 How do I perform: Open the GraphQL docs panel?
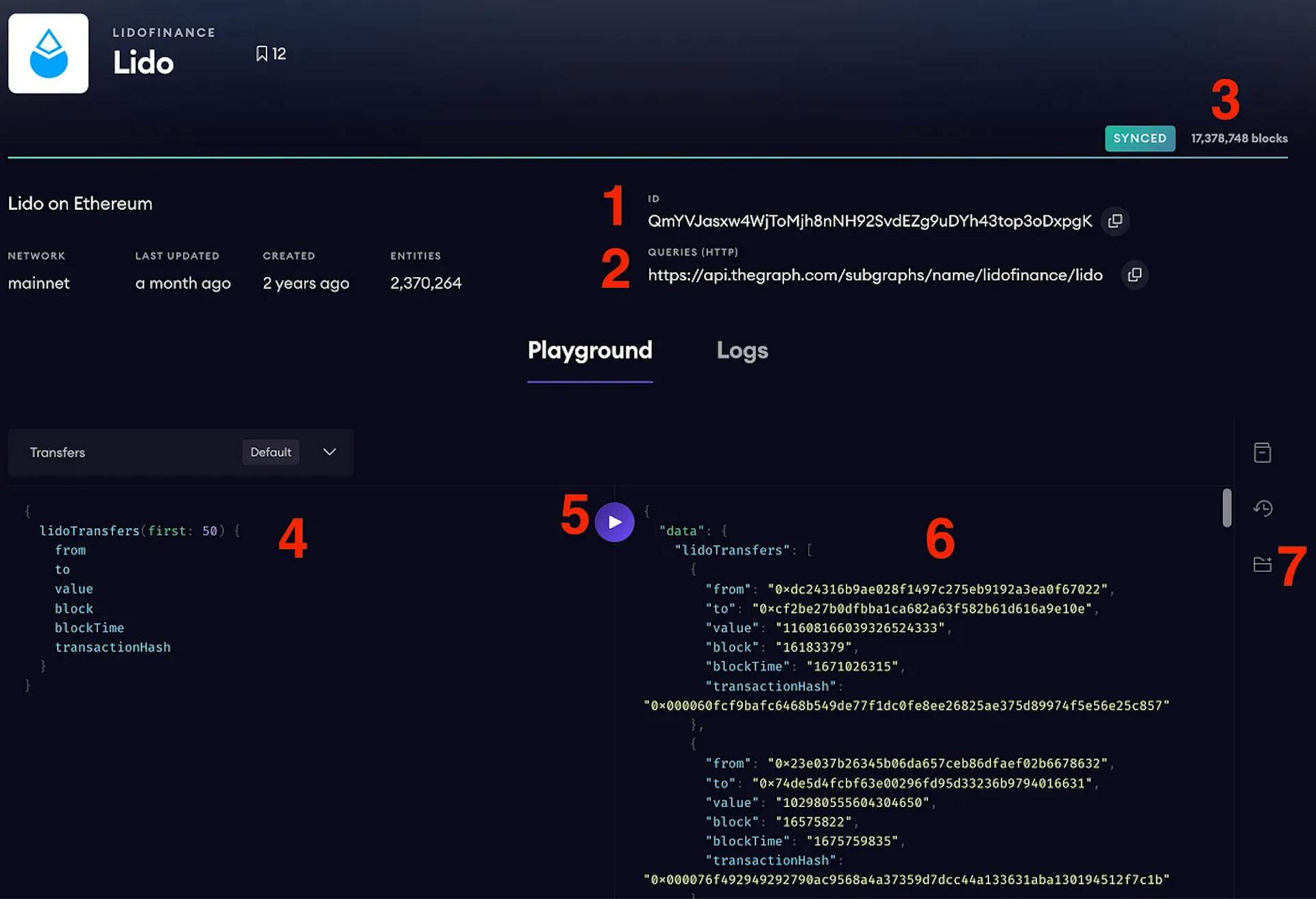[1263, 451]
